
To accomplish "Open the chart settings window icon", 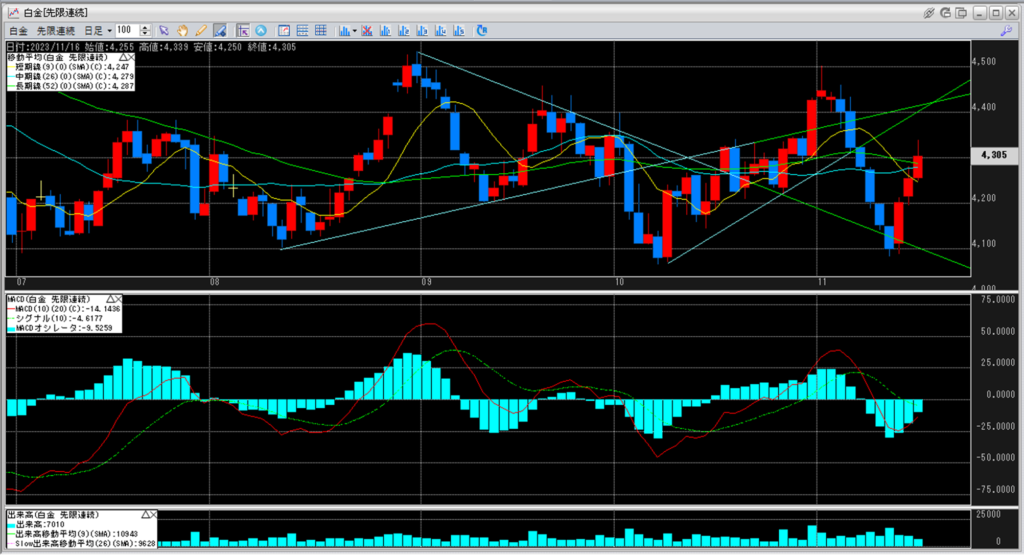I will tap(284, 31).
